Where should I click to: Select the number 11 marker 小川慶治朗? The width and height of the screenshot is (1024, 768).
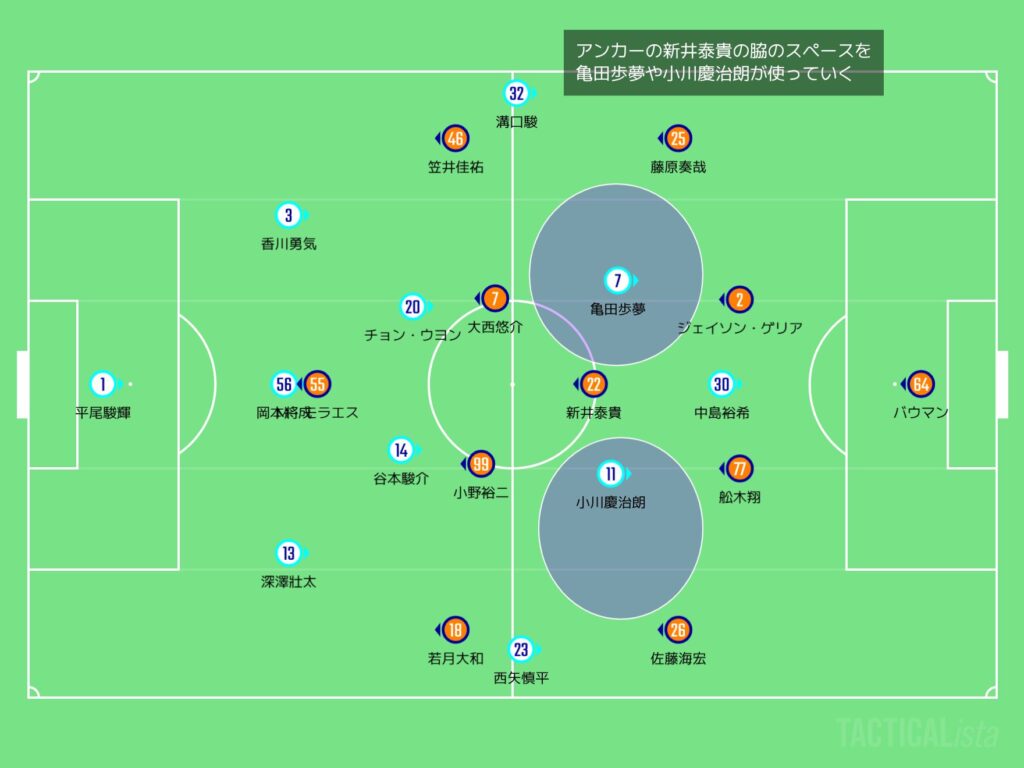pos(610,474)
